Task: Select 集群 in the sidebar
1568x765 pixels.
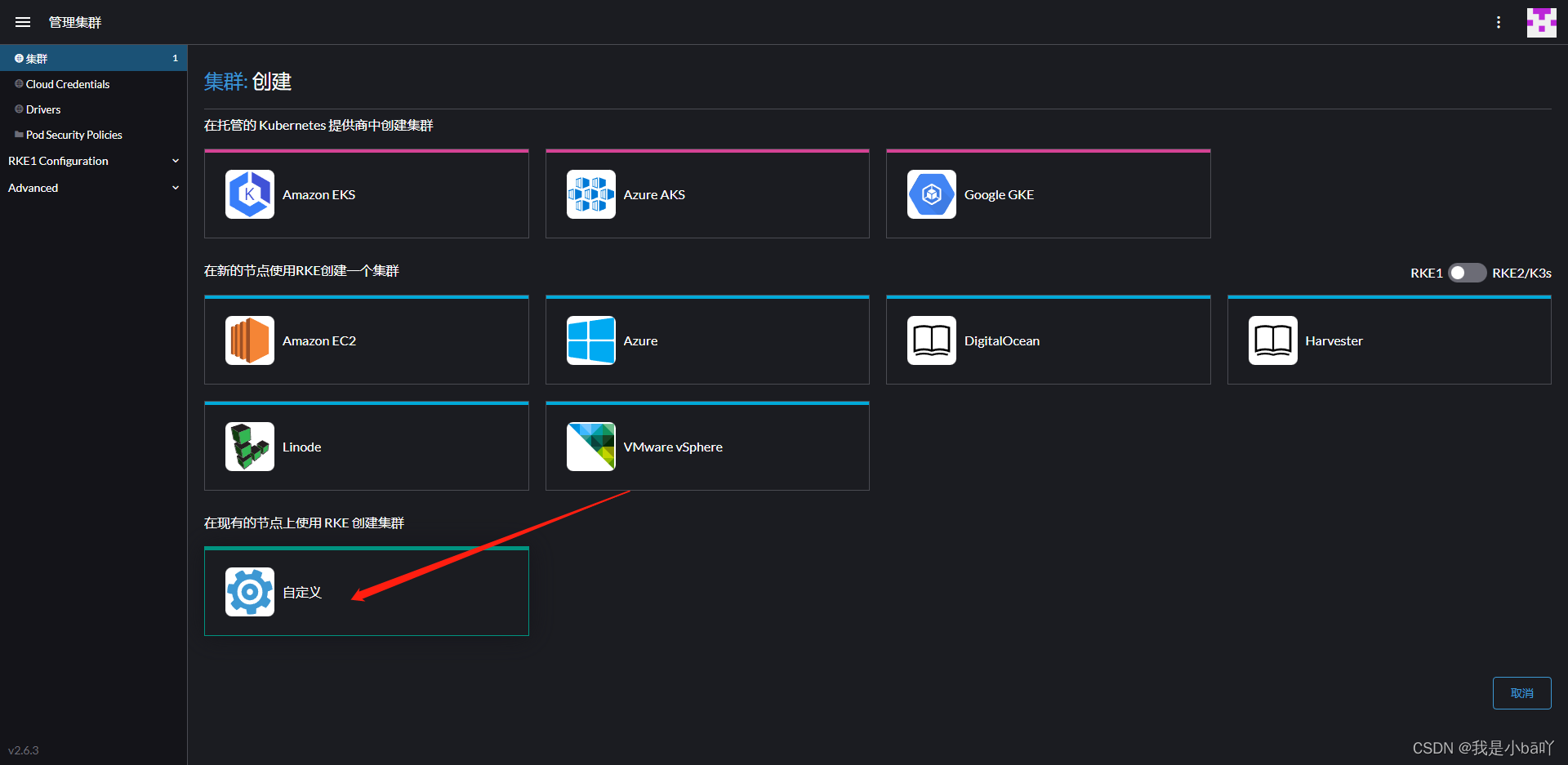Action: 94,58
